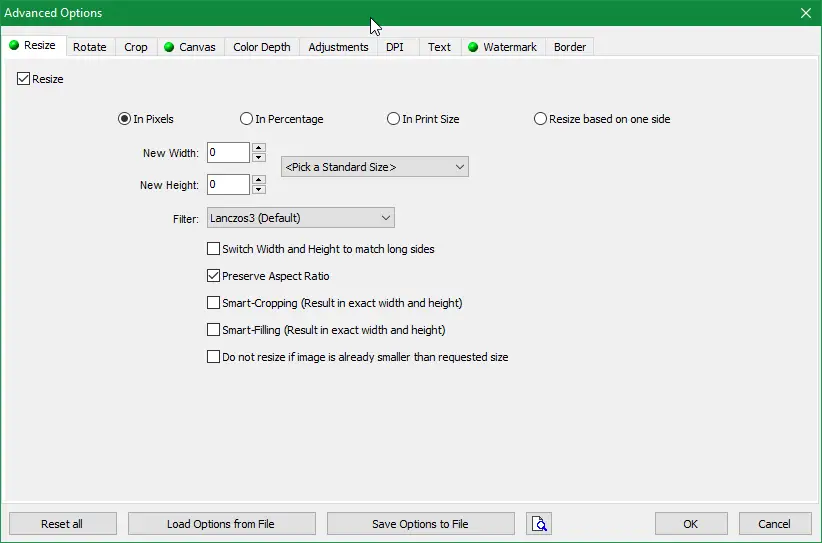Click the New Height input field

228,184
